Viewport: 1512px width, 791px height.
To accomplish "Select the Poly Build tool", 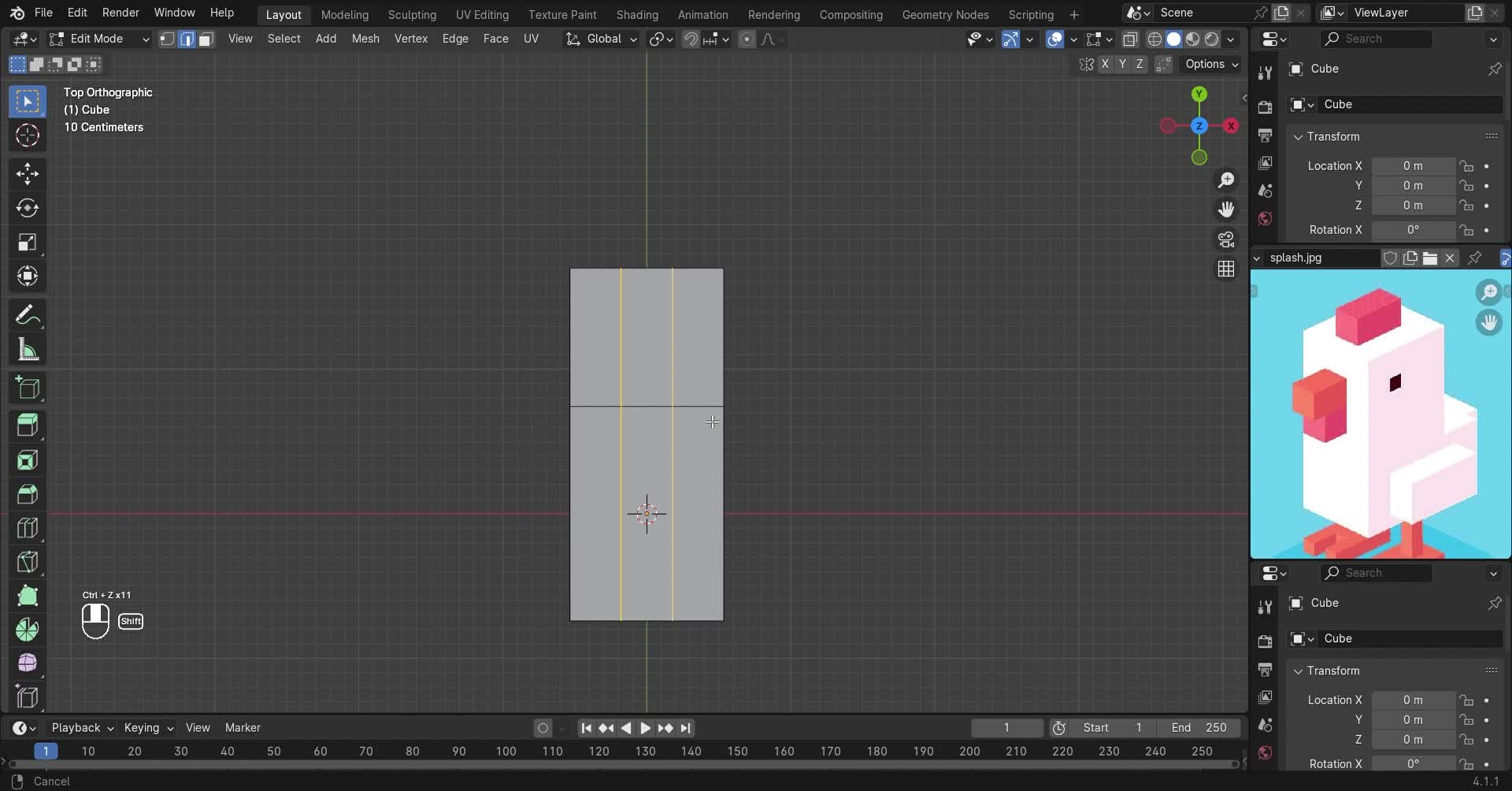I will click(x=28, y=596).
